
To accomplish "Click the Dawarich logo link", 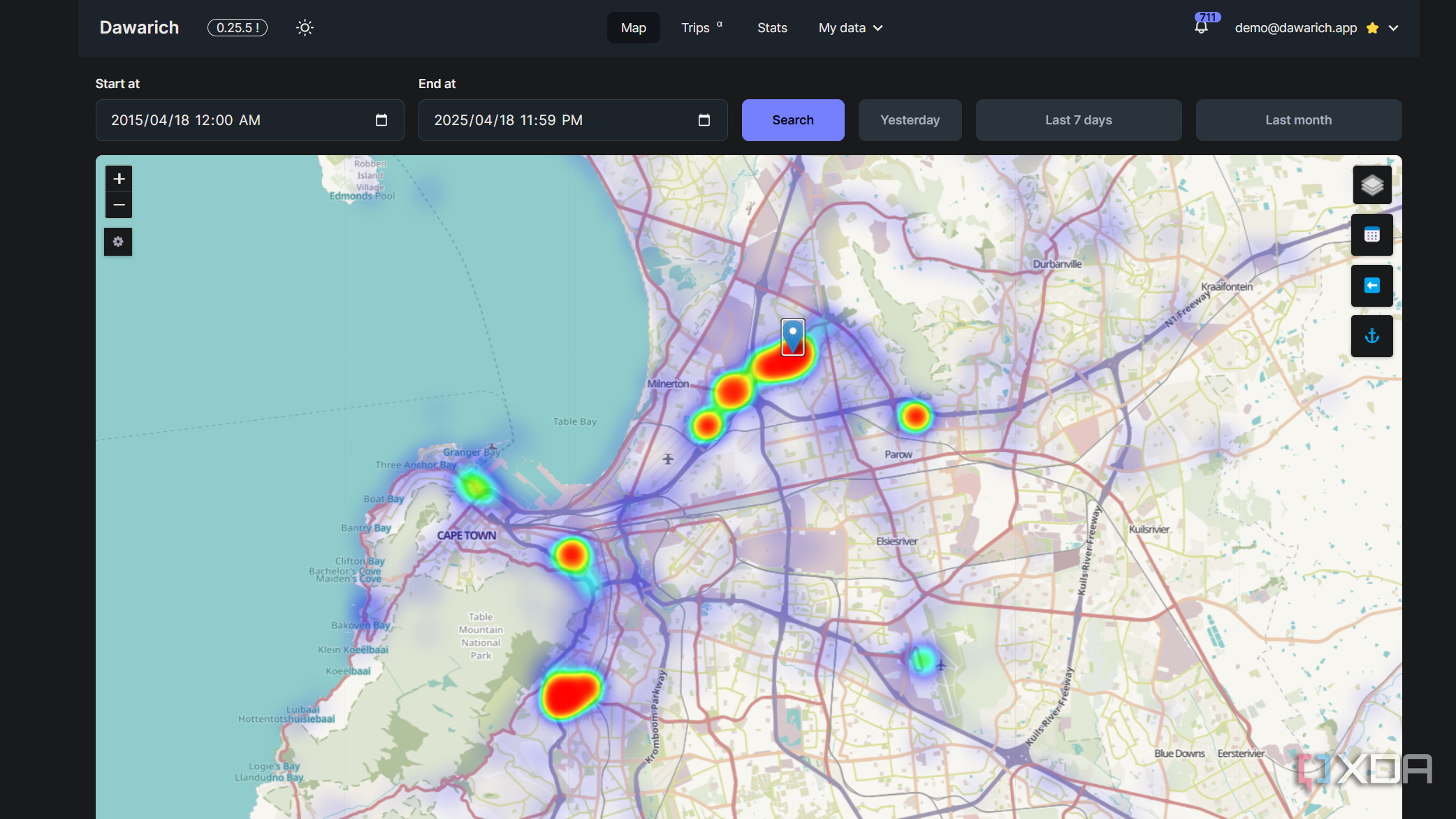I will [139, 28].
